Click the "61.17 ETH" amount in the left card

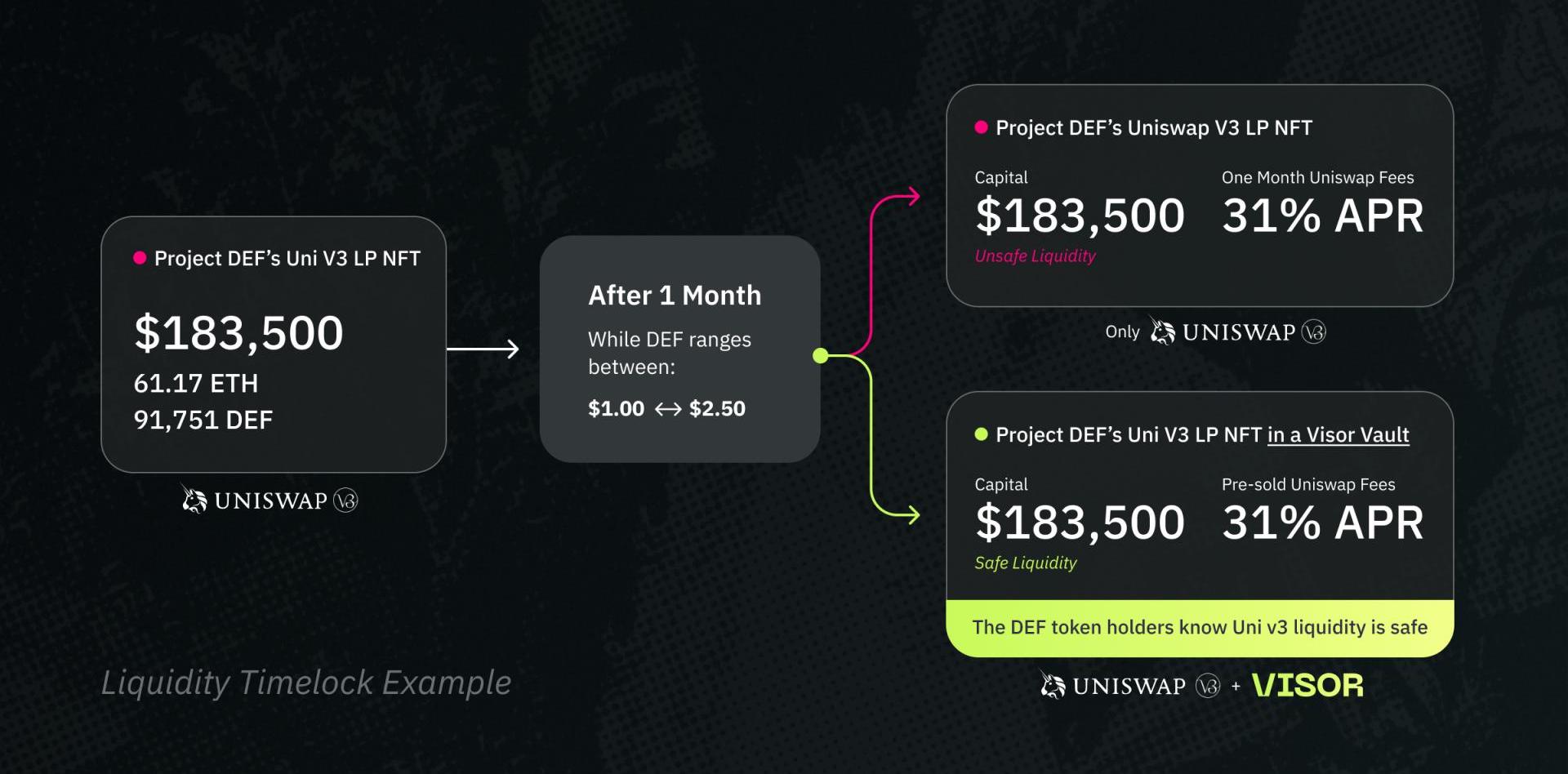tap(196, 383)
